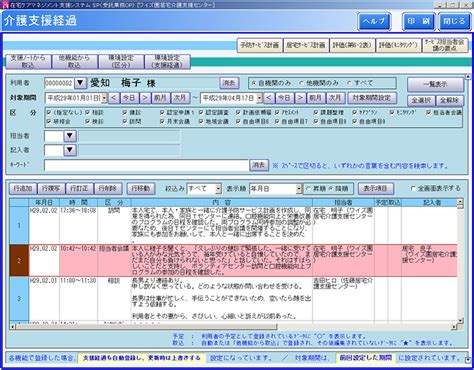Click 行訂正 to edit row
This screenshot has width=474, height=370.
tap(79, 189)
